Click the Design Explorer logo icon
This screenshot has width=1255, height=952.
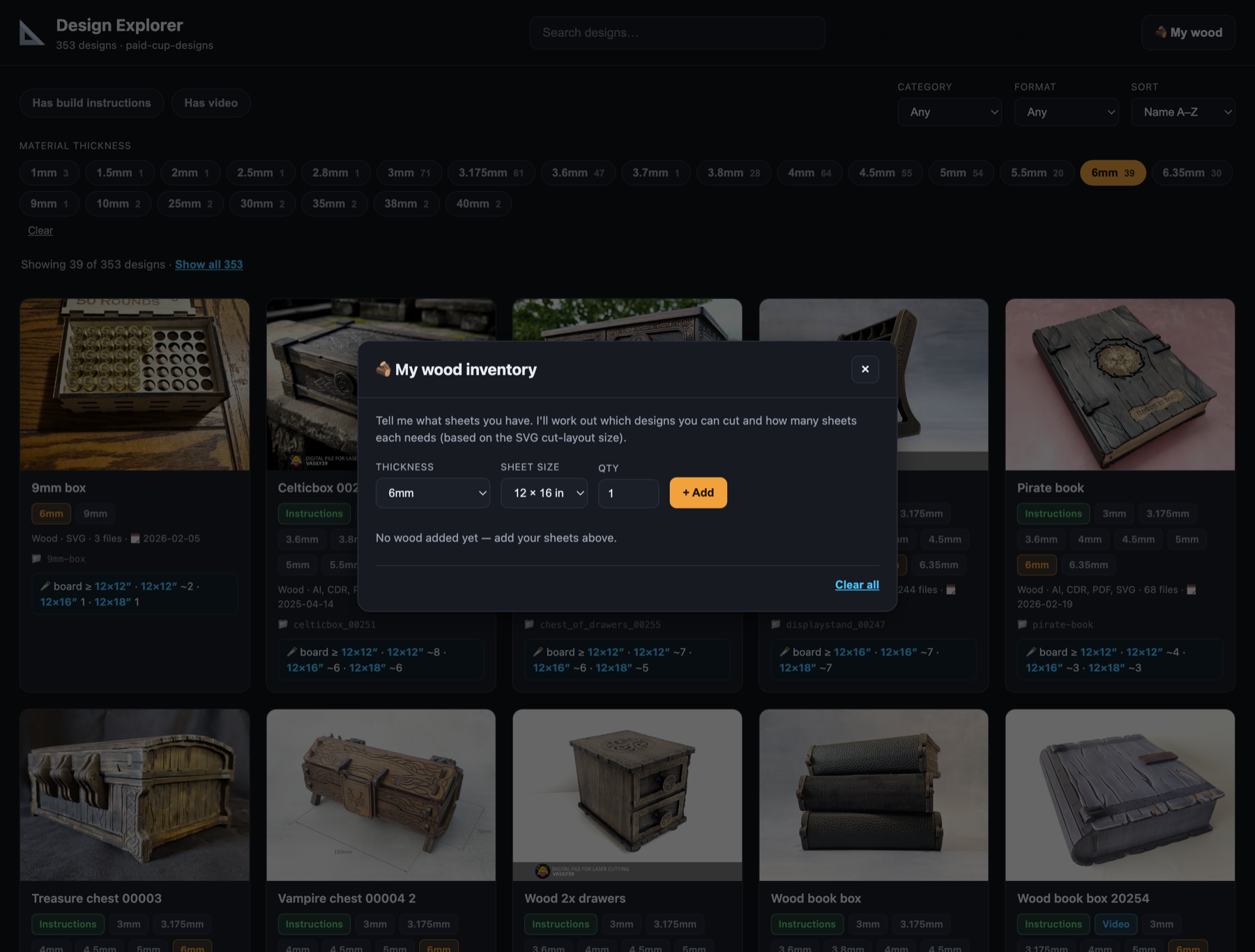(31, 33)
